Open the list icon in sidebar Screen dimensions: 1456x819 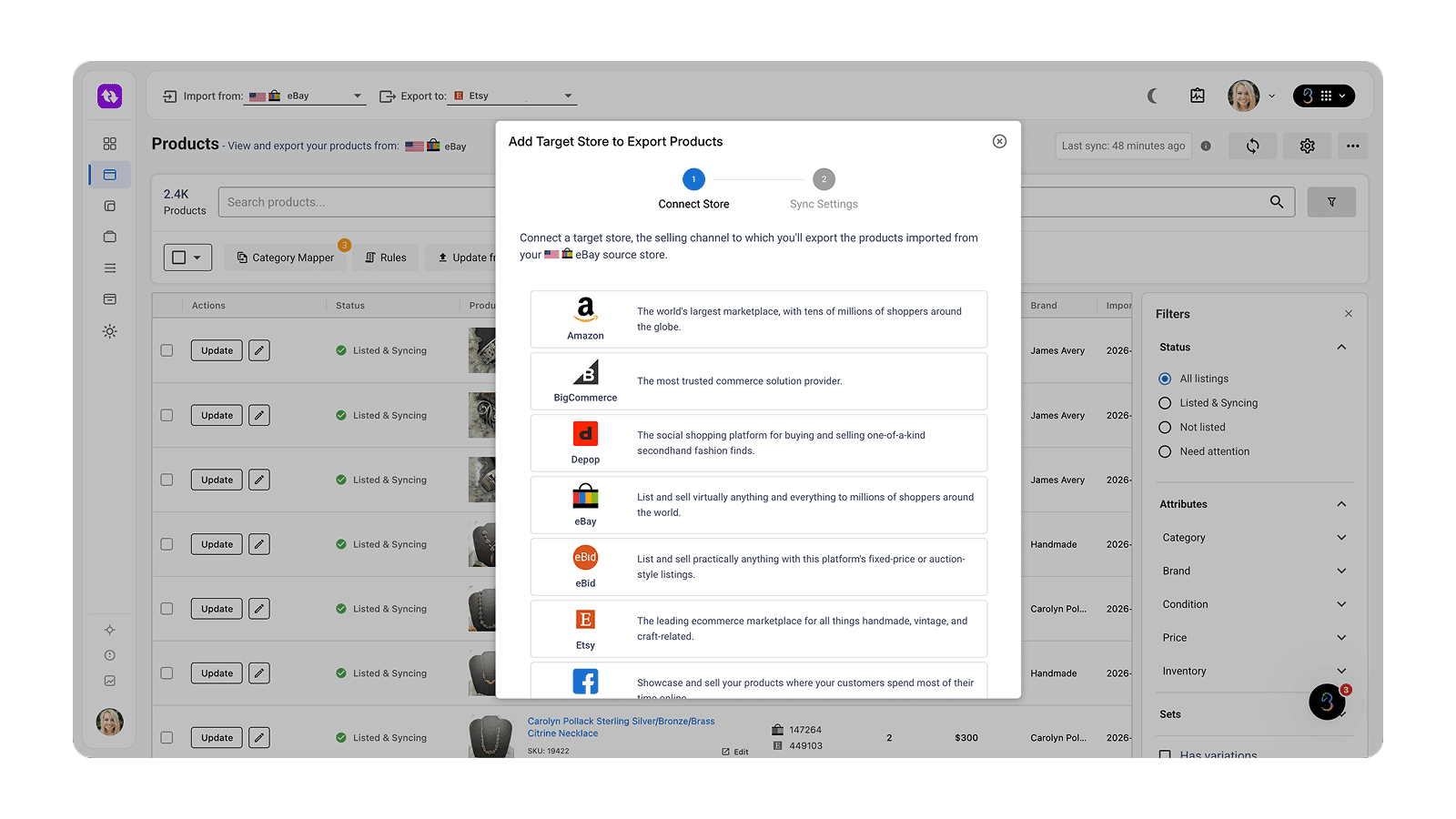click(x=110, y=268)
